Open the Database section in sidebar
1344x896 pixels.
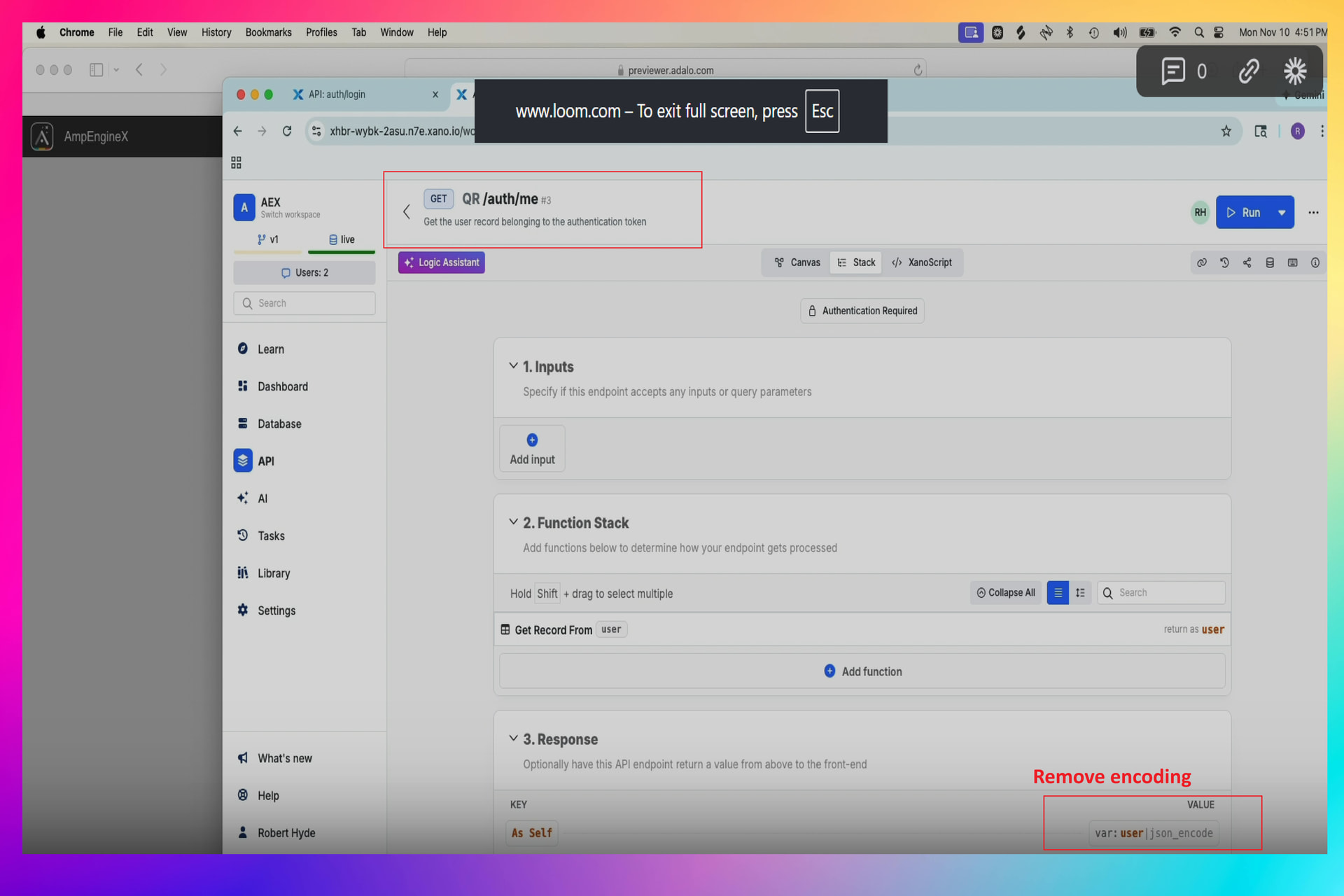pos(279,423)
